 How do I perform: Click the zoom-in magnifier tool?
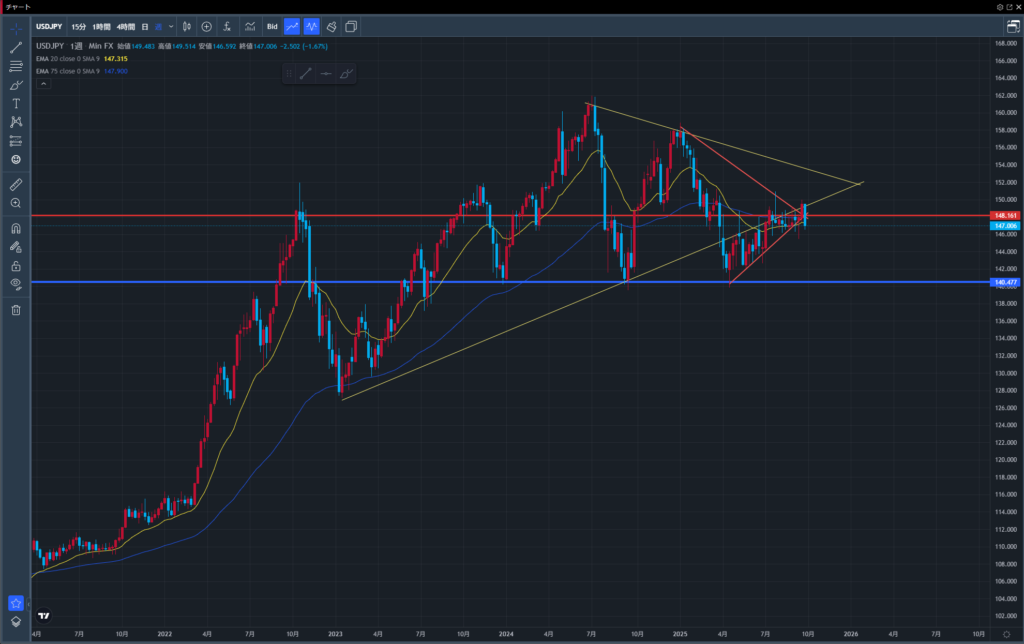point(16,203)
